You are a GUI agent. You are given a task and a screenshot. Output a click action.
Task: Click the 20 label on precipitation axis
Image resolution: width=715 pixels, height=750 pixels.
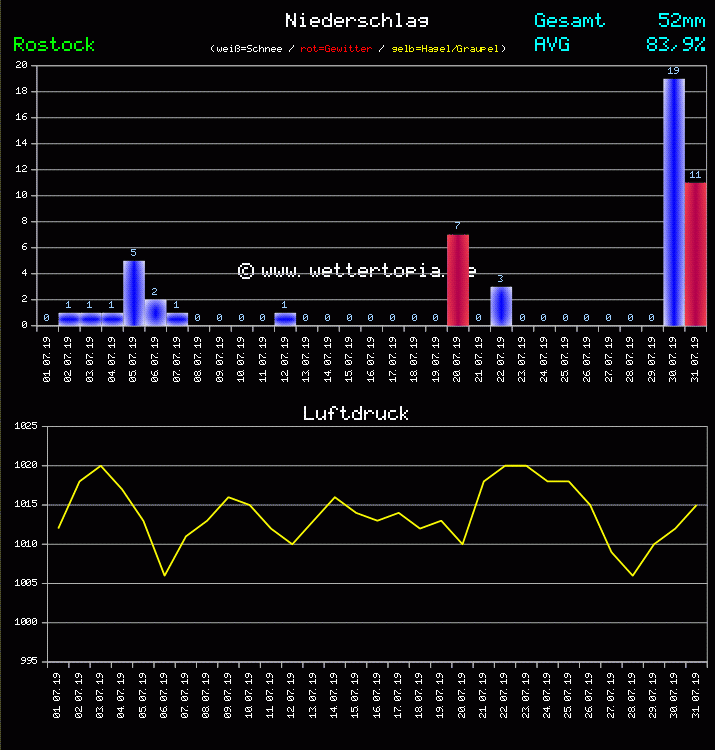point(21,66)
